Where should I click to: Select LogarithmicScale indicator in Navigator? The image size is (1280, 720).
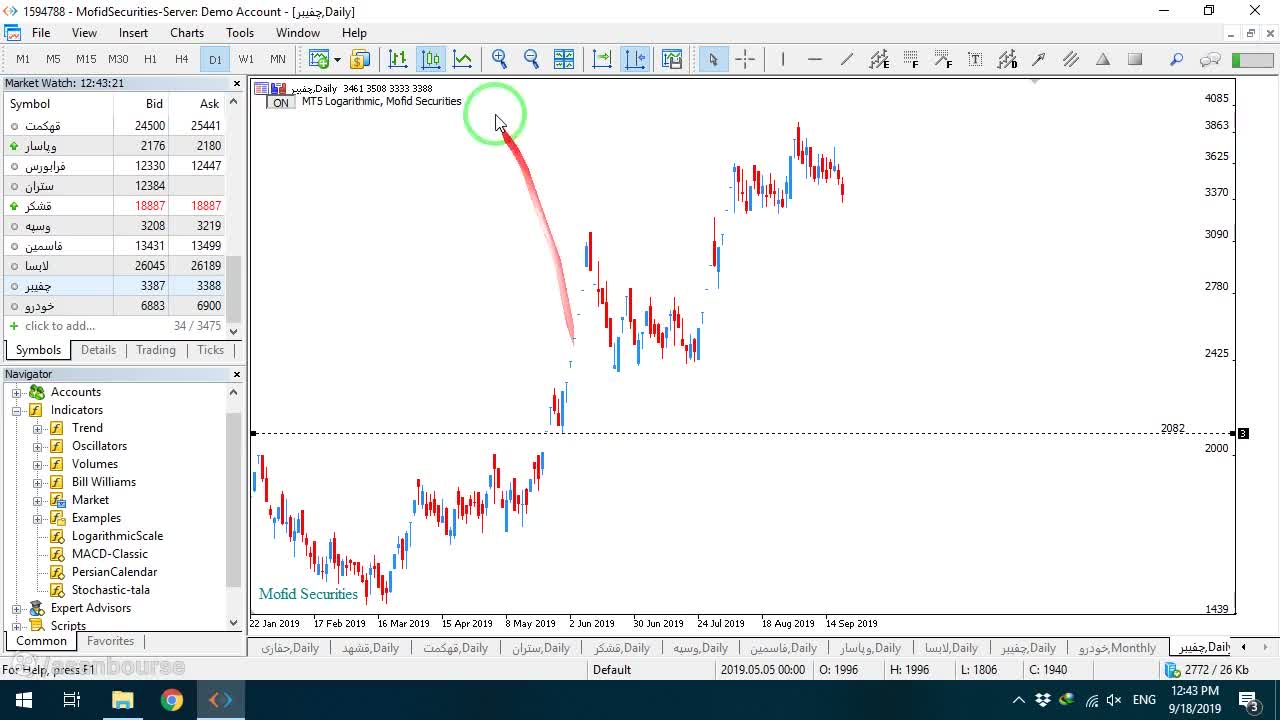(x=117, y=536)
